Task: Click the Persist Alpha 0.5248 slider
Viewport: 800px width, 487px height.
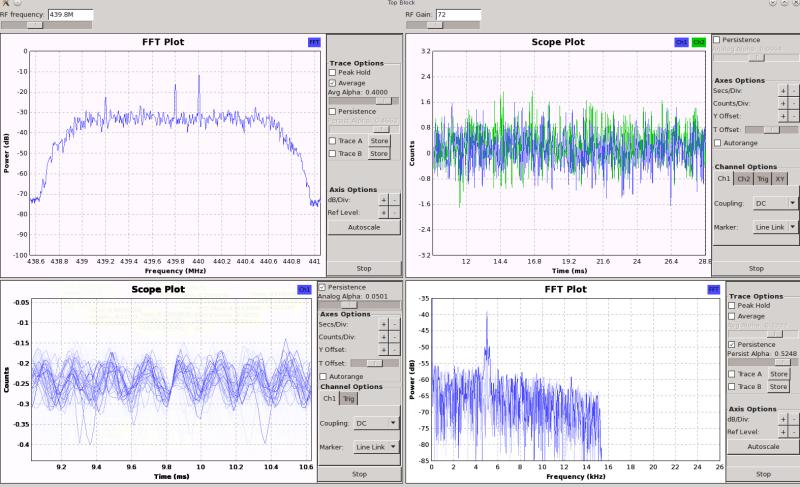Action: (763, 363)
